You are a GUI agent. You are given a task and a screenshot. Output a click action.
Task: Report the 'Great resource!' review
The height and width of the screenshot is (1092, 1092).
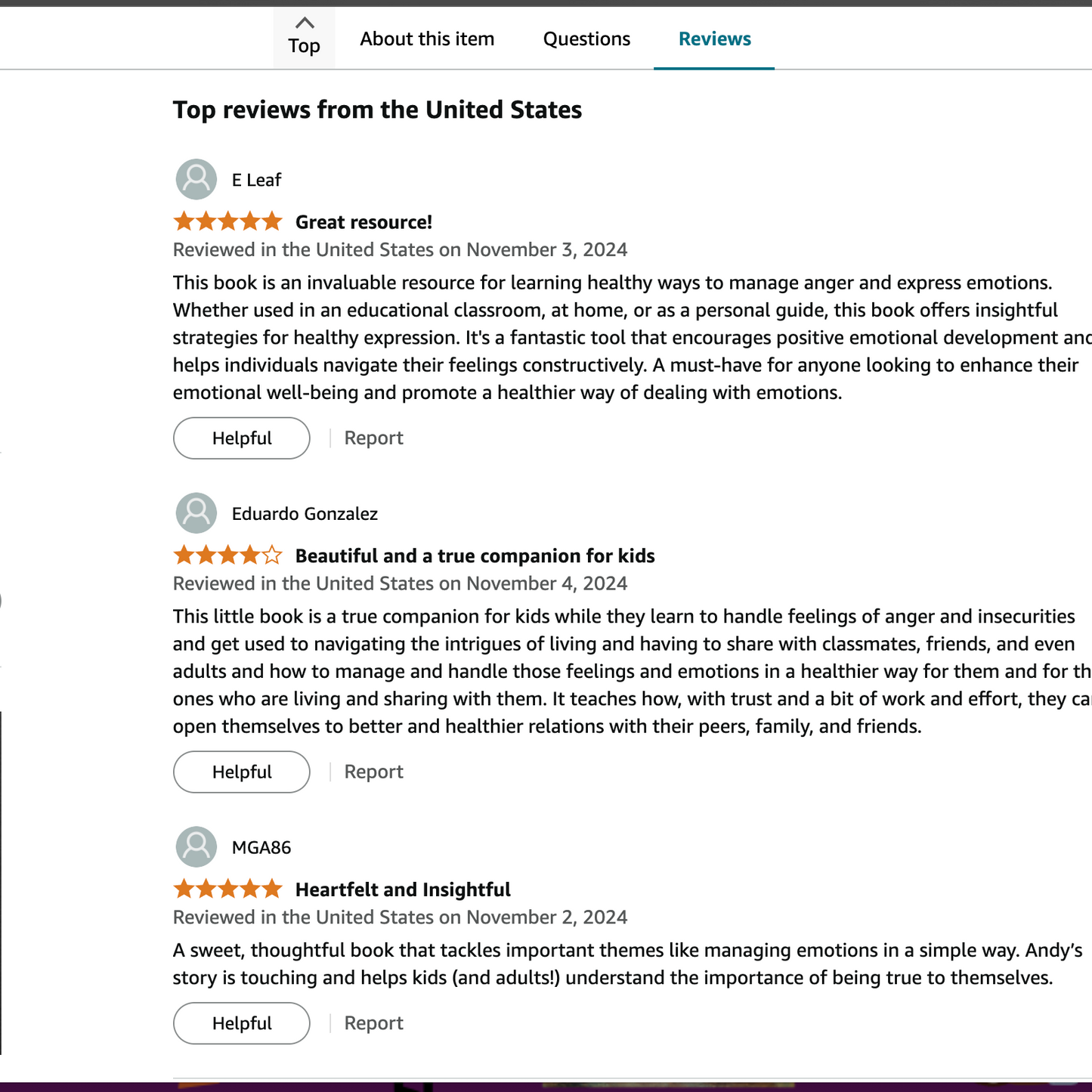tap(373, 438)
